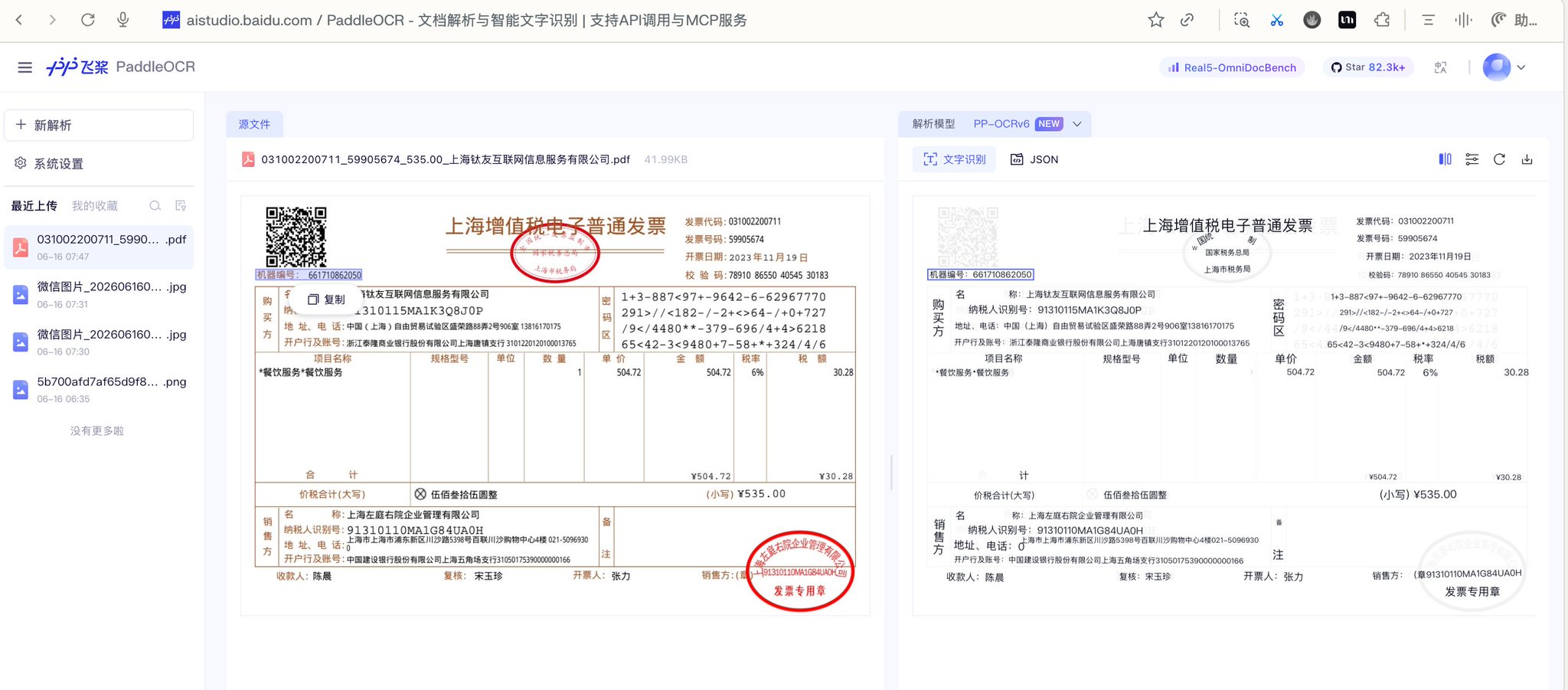Click the audio waveform icon in toolbar
The image size is (1568, 690).
(1463, 20)
